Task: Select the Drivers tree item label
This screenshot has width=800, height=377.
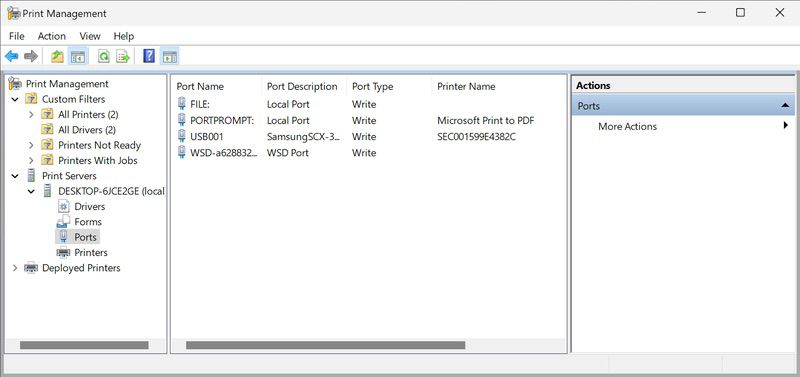Action: 90,207
